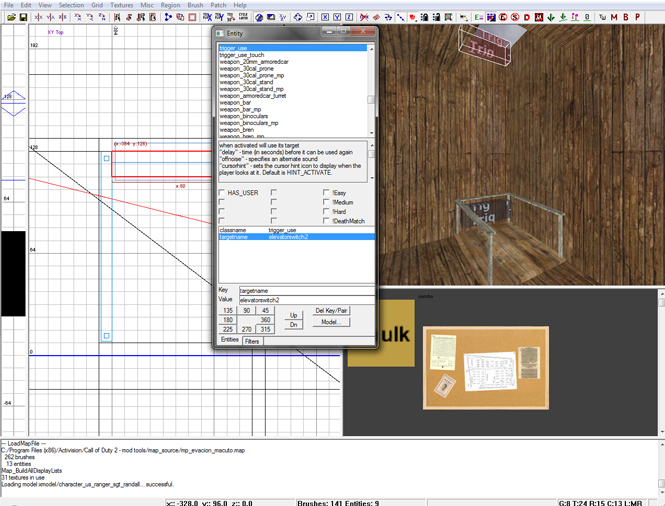The image size is (665, 506).
Task: Click the blue Z view toolbar button
Action: 349,17
